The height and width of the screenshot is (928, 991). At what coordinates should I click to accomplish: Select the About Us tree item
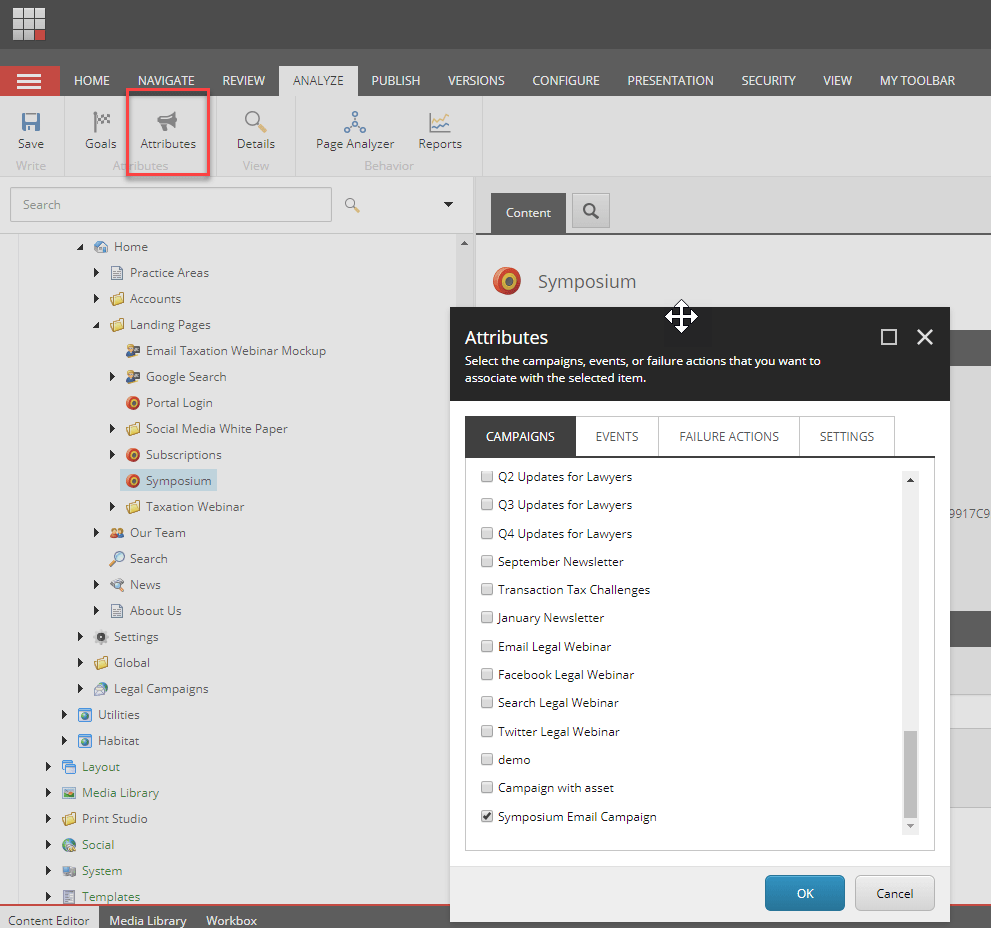[x=155, y=611]
